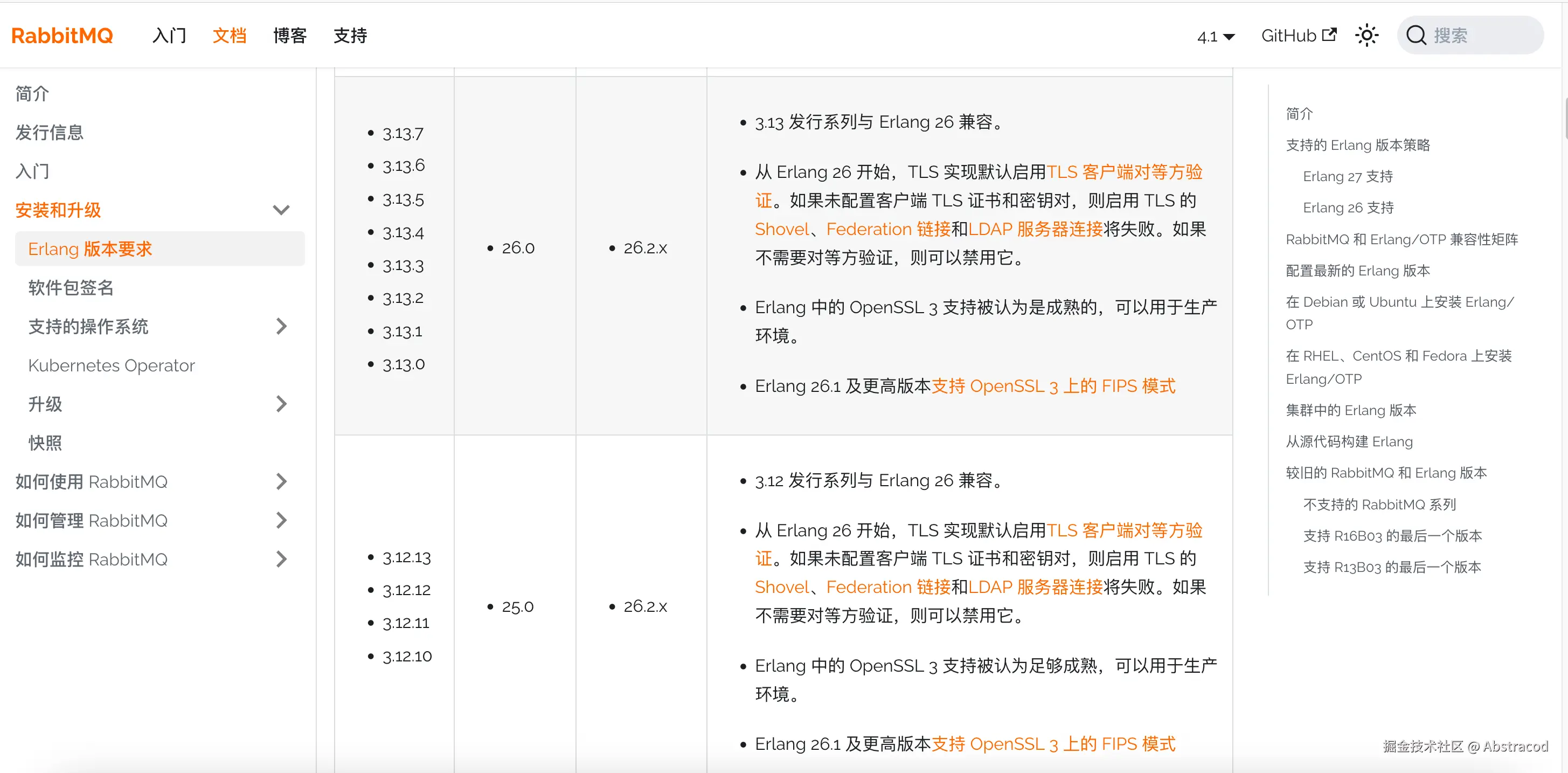Image resolution: width=1568 pixels, height=773 pixels.
Task: Open 如何管理 RabbitMQ sidebar item
Action: click(91, 520)
